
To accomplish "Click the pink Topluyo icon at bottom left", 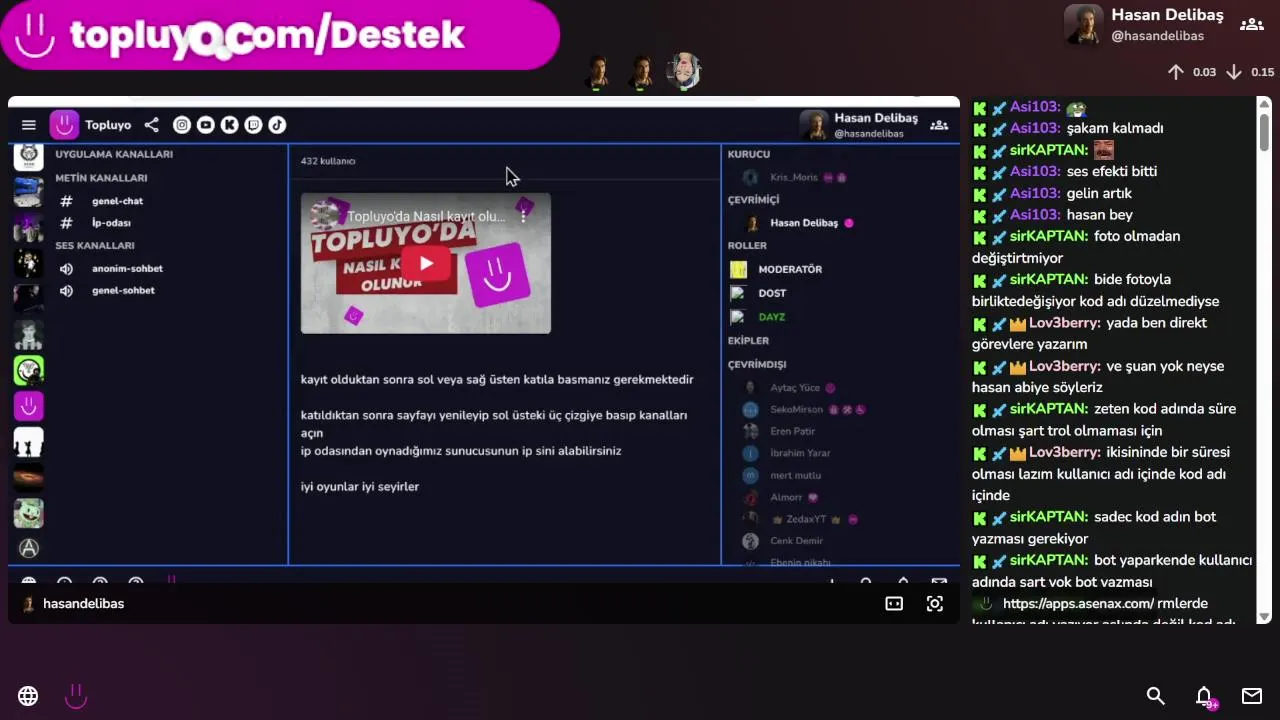I will pyautogui.click(x=76, y=696).
